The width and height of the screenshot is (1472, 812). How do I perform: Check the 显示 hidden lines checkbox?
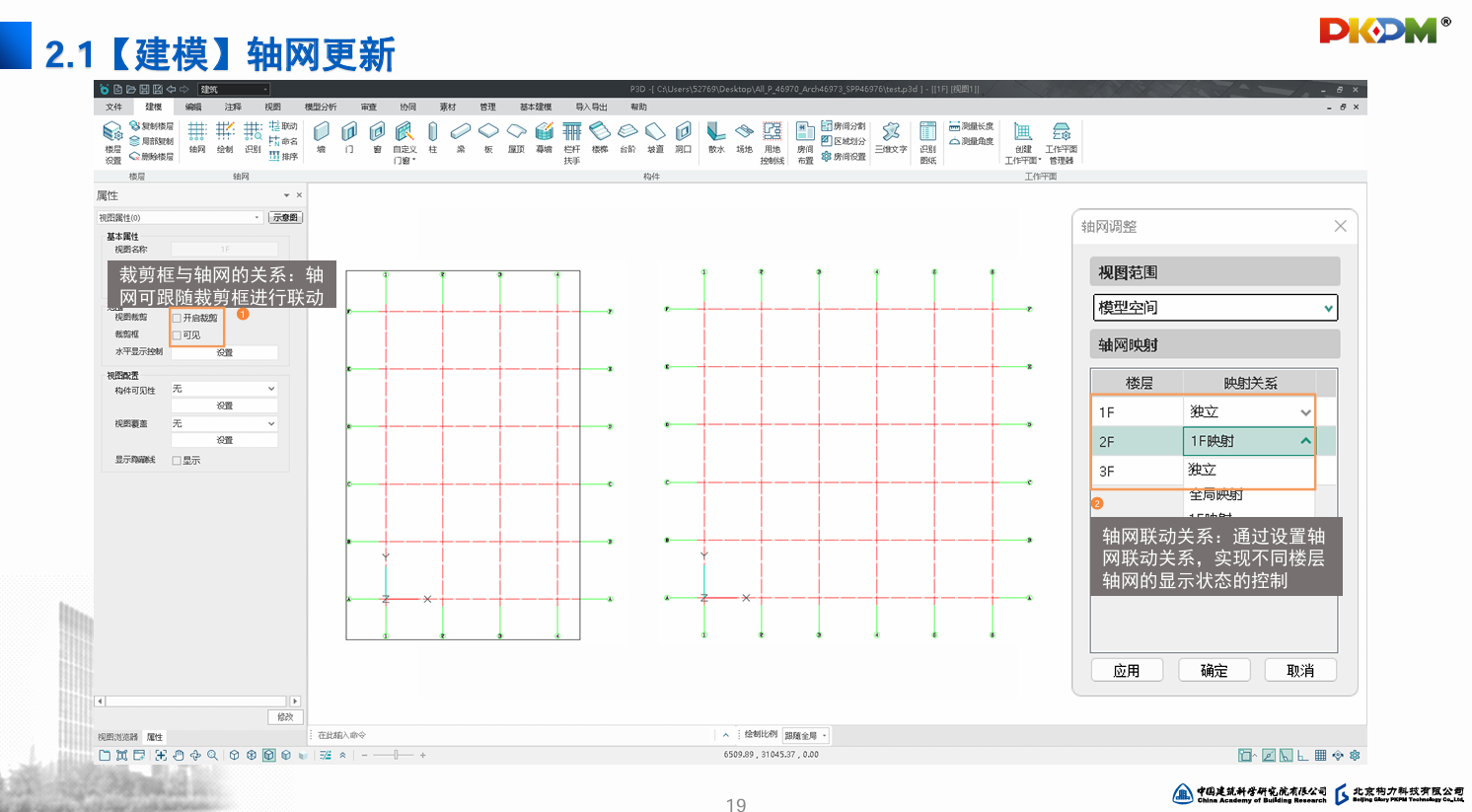tap(178, 461)
